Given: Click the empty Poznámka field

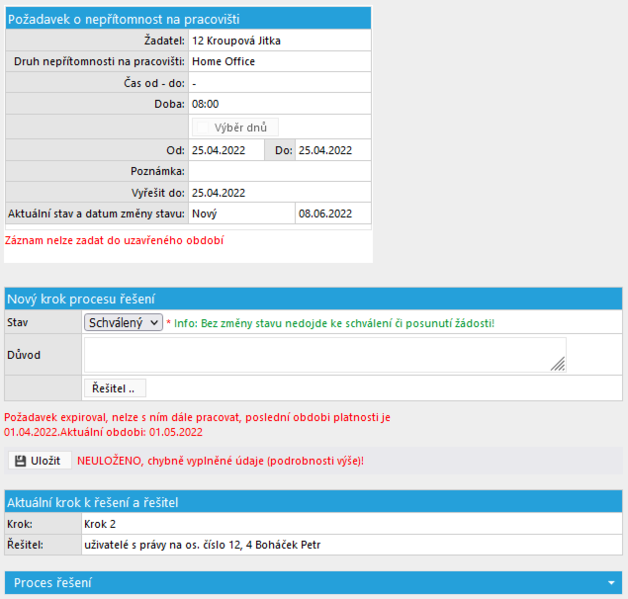Looking at the screenshot, I should coord(280,171).
